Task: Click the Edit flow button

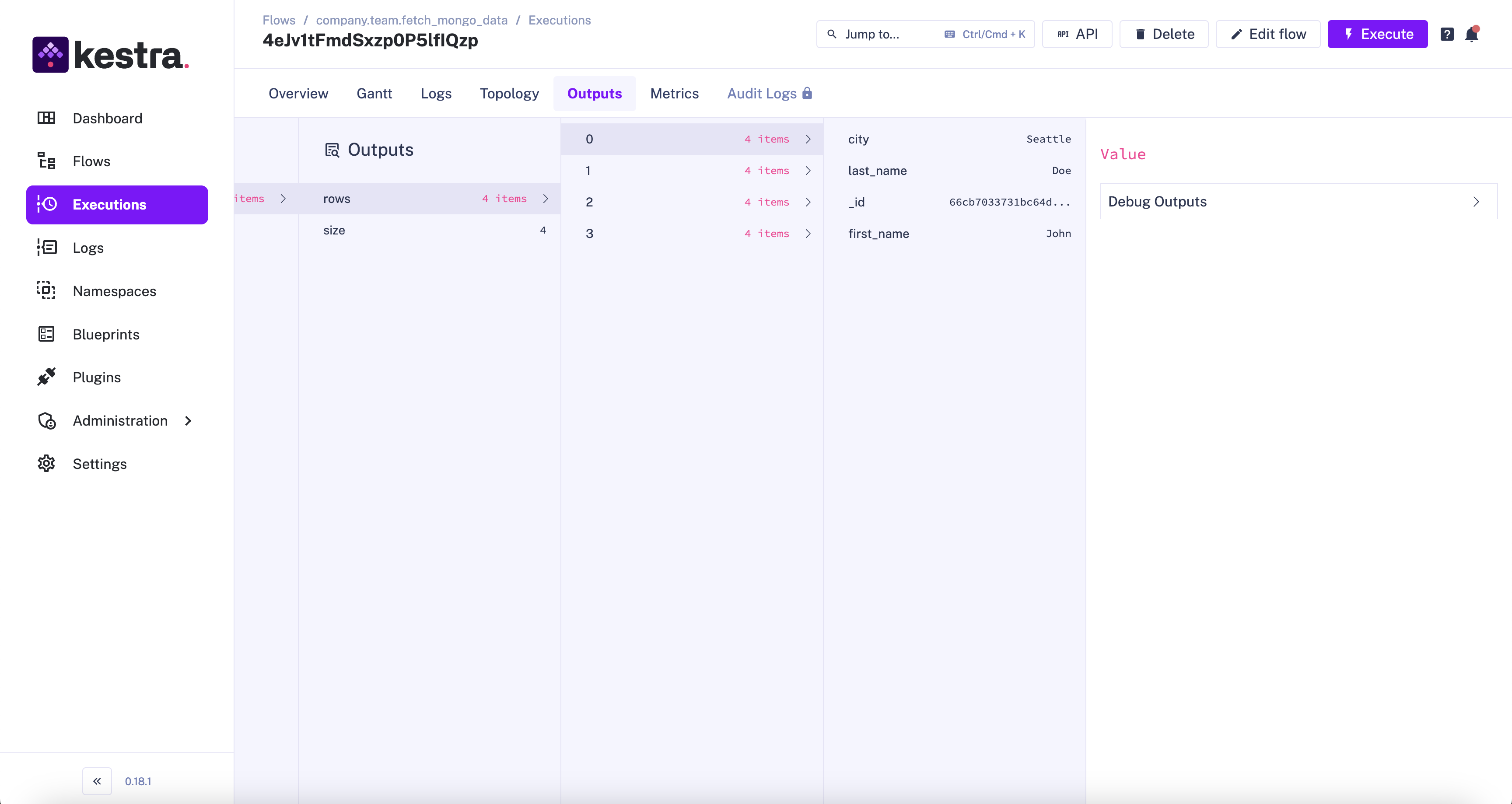Action: [1268, 34]
